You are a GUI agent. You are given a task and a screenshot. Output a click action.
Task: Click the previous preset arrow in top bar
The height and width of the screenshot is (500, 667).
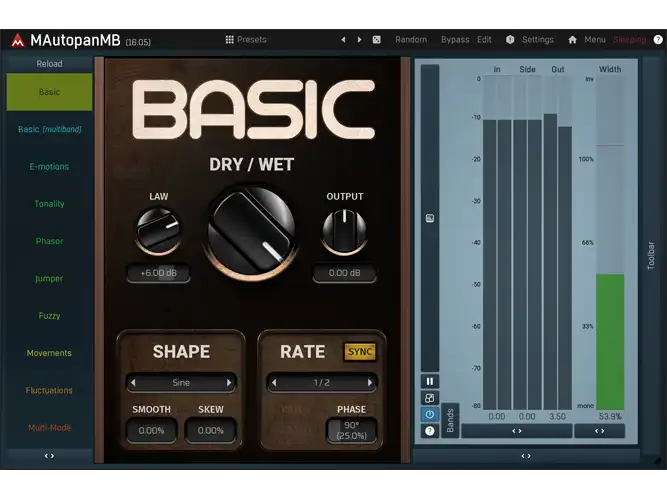tap(343, 40)
